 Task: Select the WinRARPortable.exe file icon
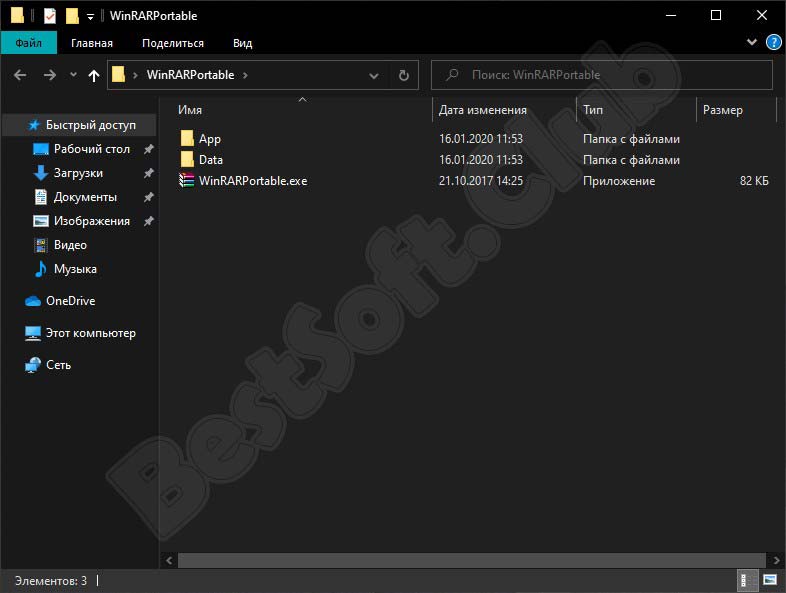click(186, 180)
